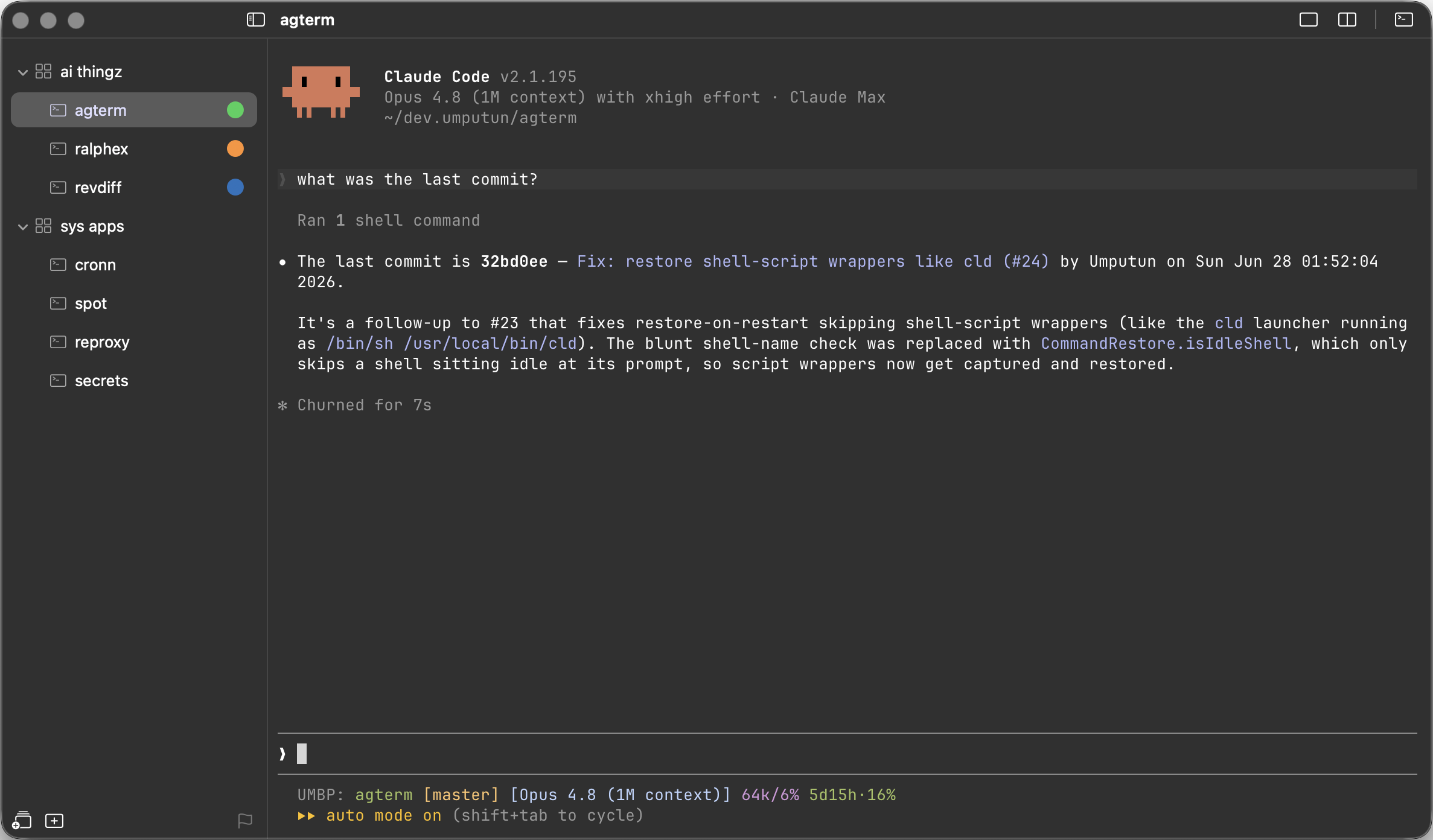Switch to split pane layout icon
Viewport: 1433px width, 840px height.
point(1347,20)
